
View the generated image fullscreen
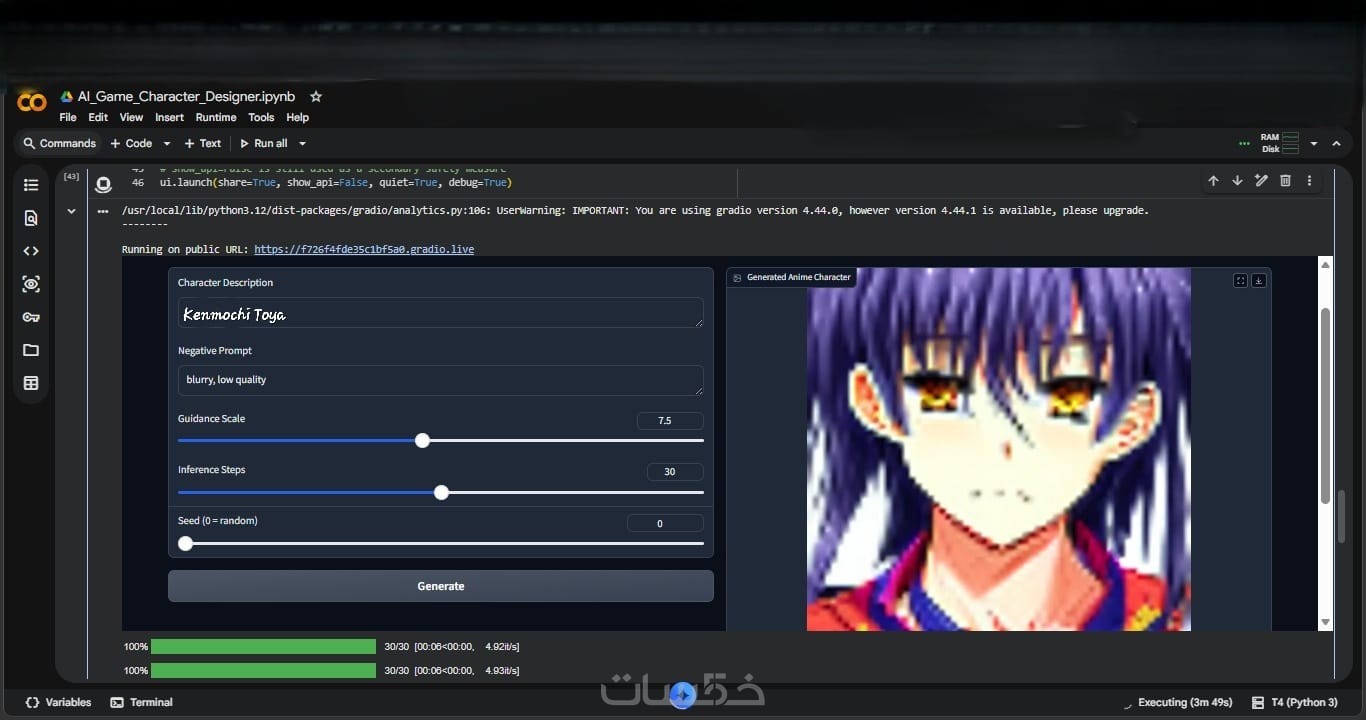[1240, 281]
